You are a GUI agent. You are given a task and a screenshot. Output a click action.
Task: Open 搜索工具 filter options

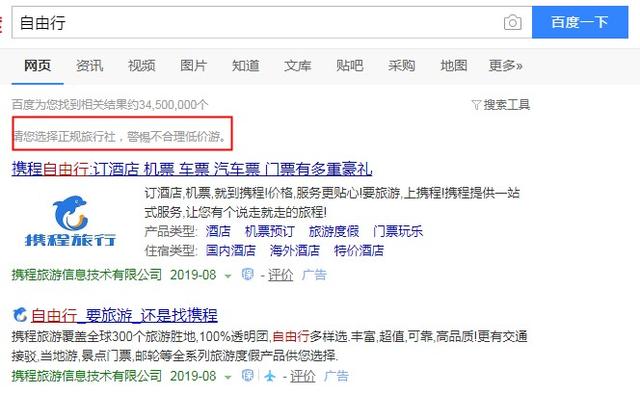[507, 105]
